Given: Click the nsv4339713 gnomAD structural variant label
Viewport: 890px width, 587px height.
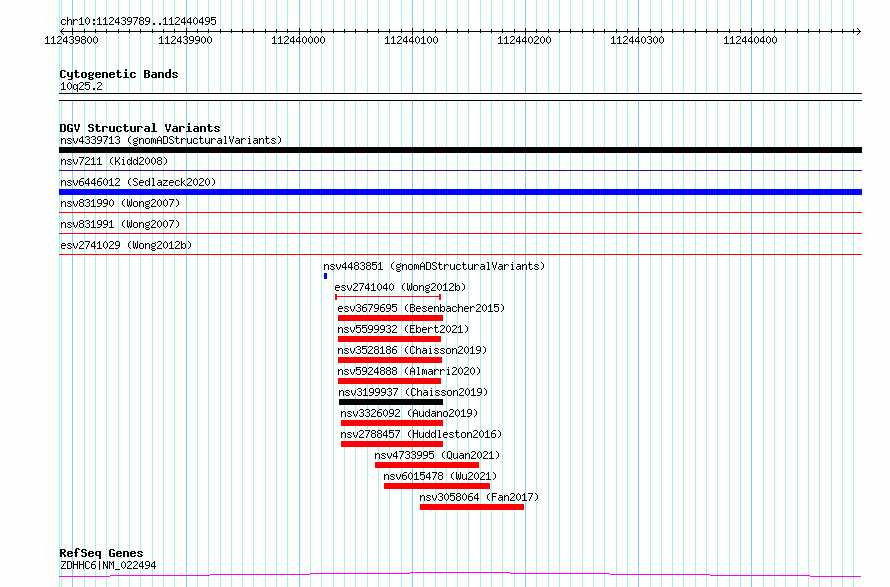Looking at the screenshot, I should click(x=170, y=140).
